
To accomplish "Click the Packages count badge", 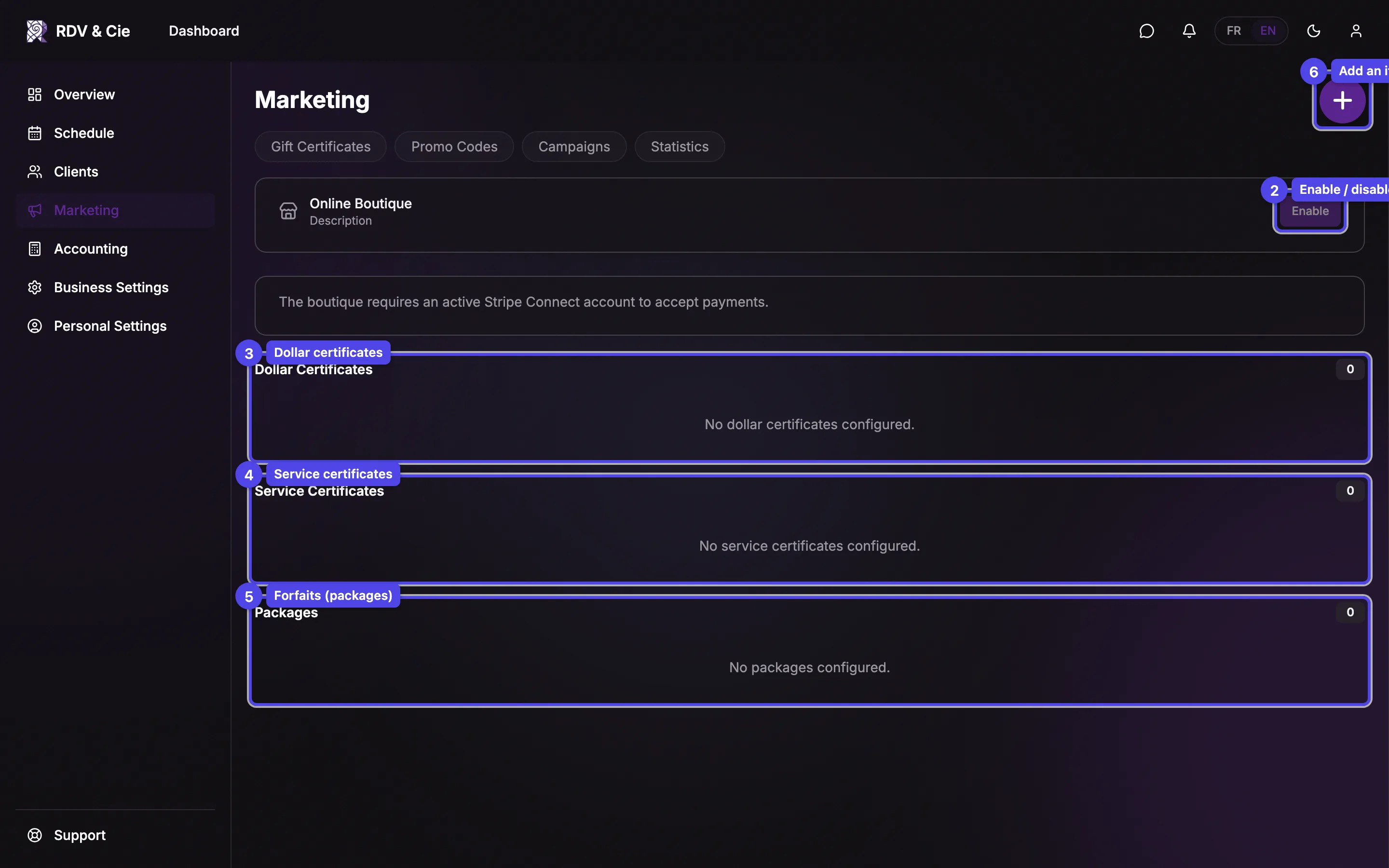I will coord(1350,612).
